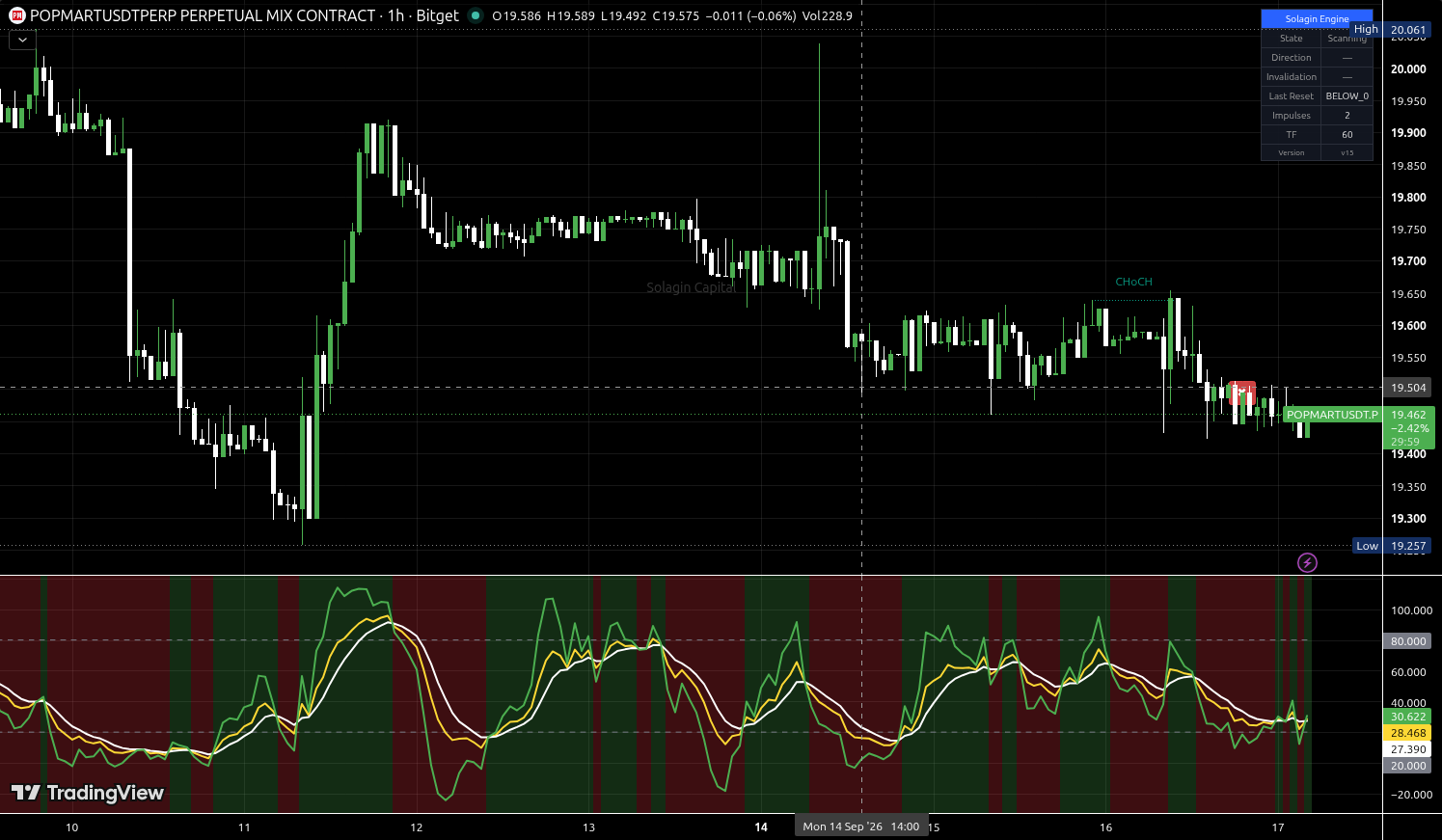The height and width of the screenshot is (840, 1442).
Task: Click the −20.000 oscillator axis label
Action: click(x=1411, y=795)
